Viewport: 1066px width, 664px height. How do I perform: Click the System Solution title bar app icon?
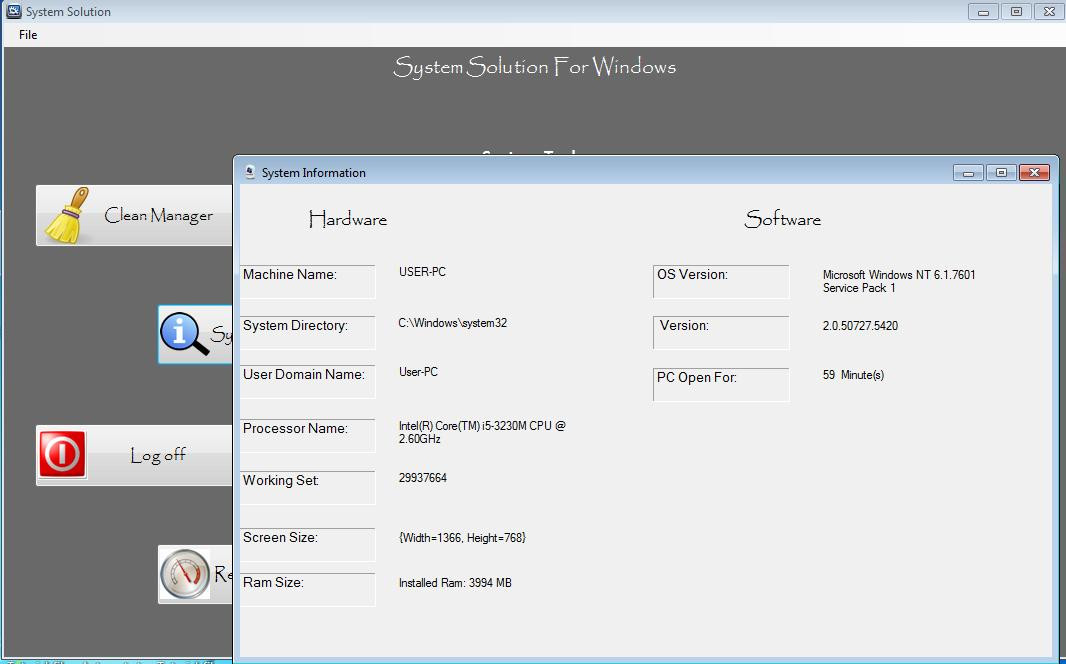pos(14,11)
